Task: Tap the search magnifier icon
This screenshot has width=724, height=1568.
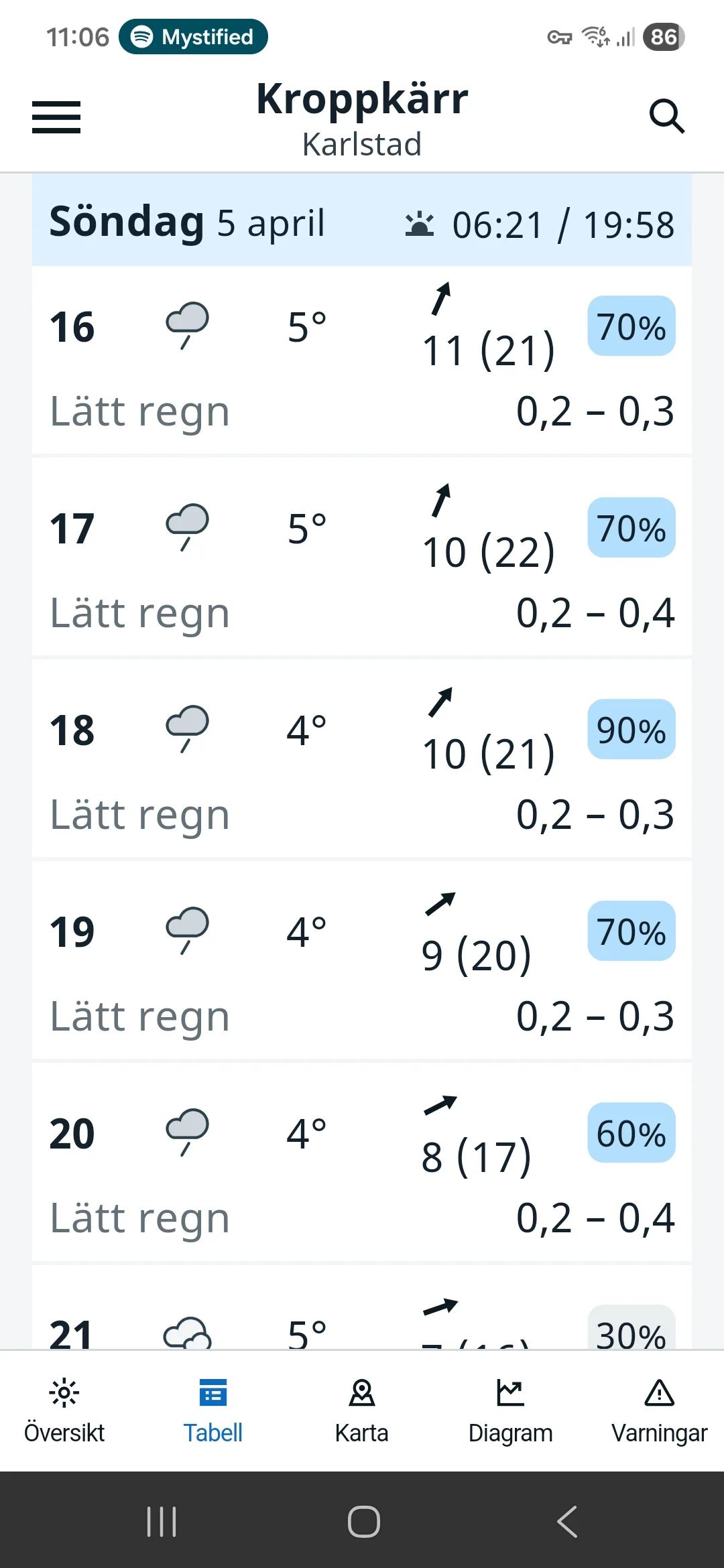Action: (667, 117)
